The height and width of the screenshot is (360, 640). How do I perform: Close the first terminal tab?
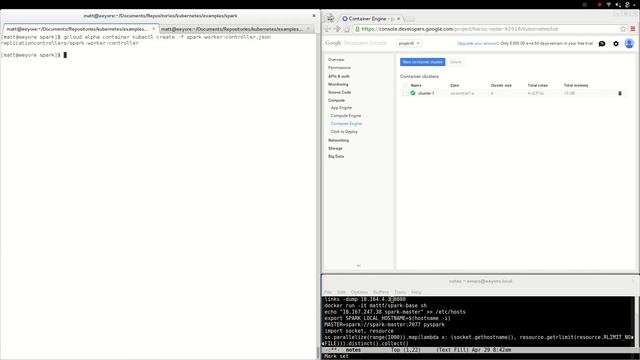(153, 29)
